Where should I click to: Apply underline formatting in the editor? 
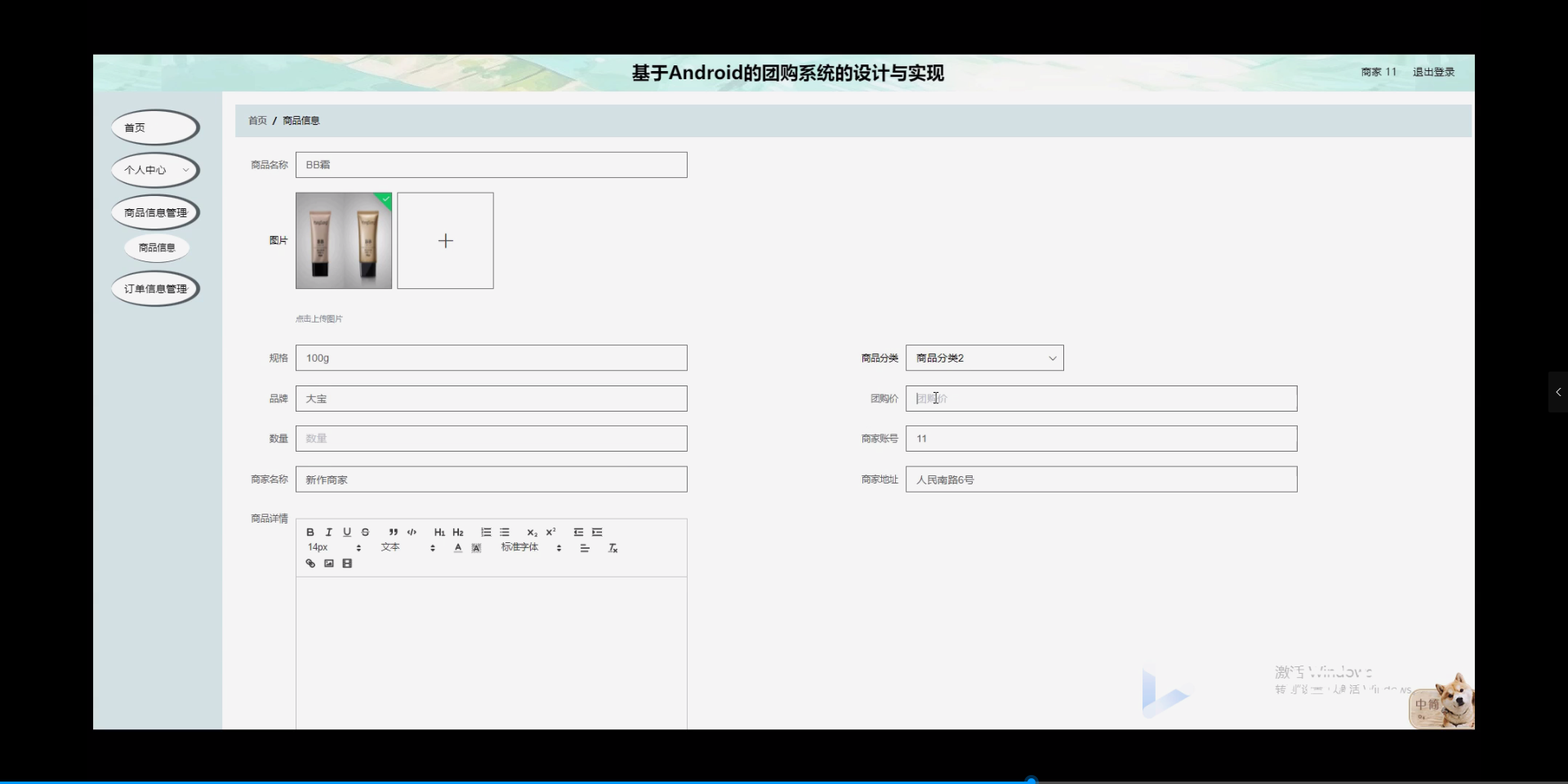tap(347, 532)
